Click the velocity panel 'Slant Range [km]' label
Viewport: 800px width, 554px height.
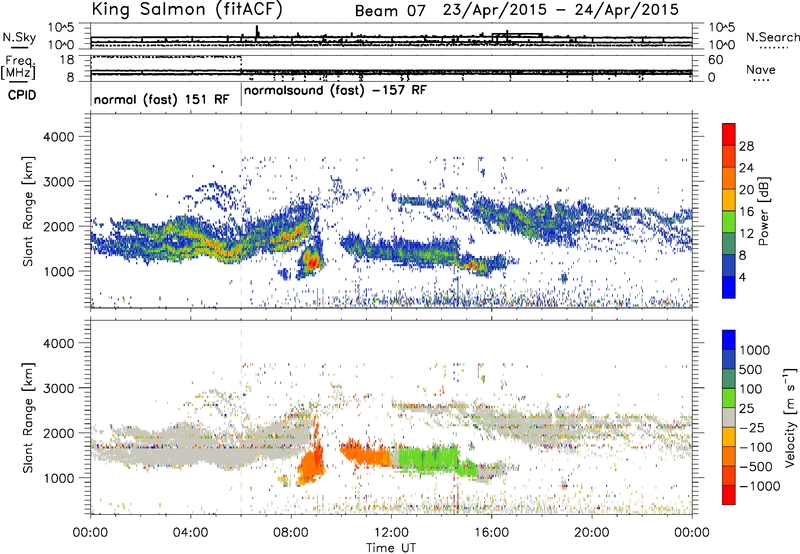pyautogui.click(x=28, y=417)
